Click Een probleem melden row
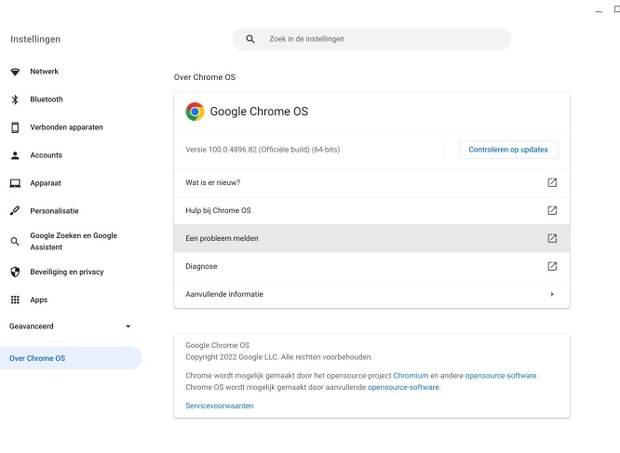Screen dimensions: 620x453 (372, 238)
